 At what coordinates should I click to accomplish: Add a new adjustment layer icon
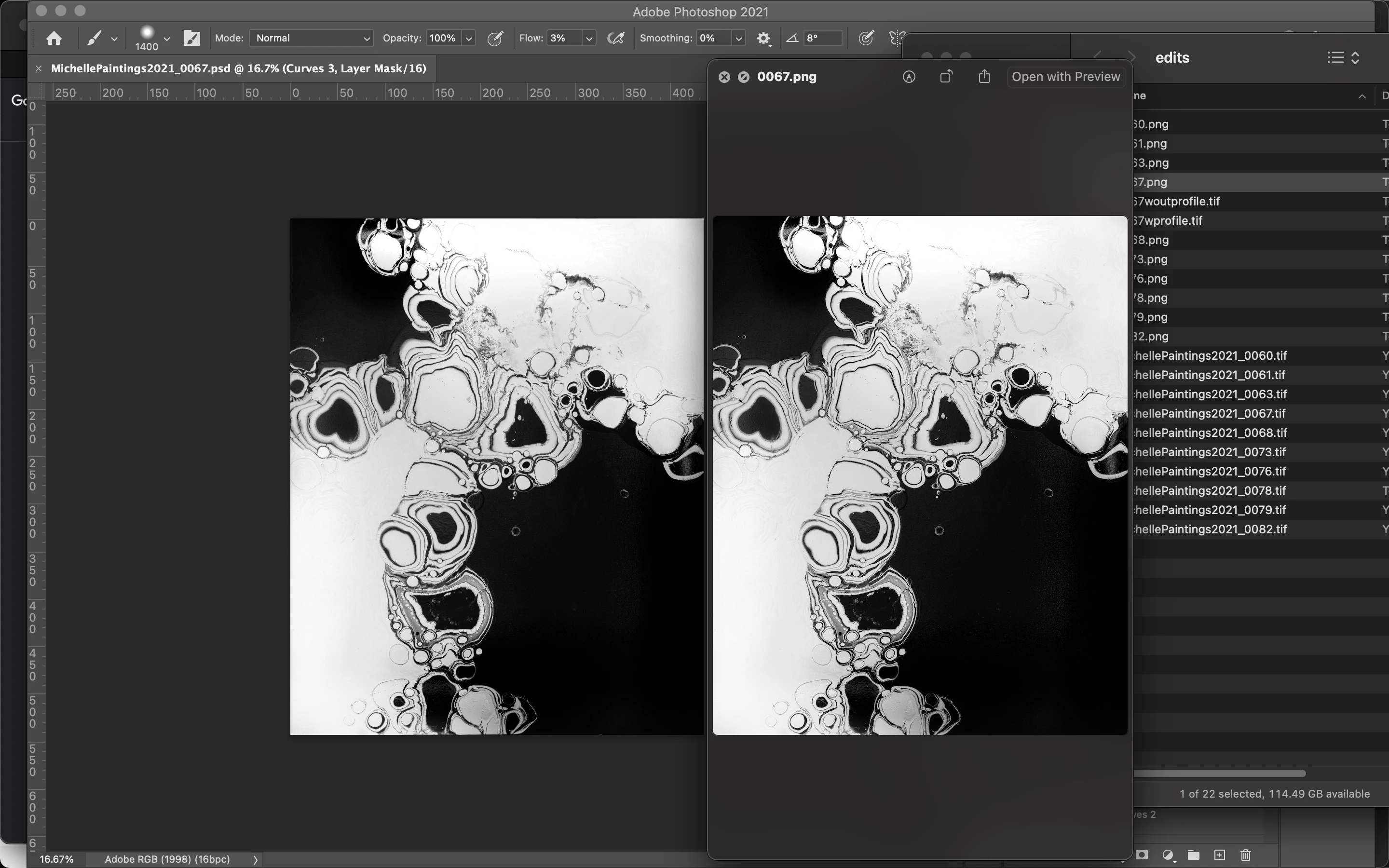point(1168,855)
